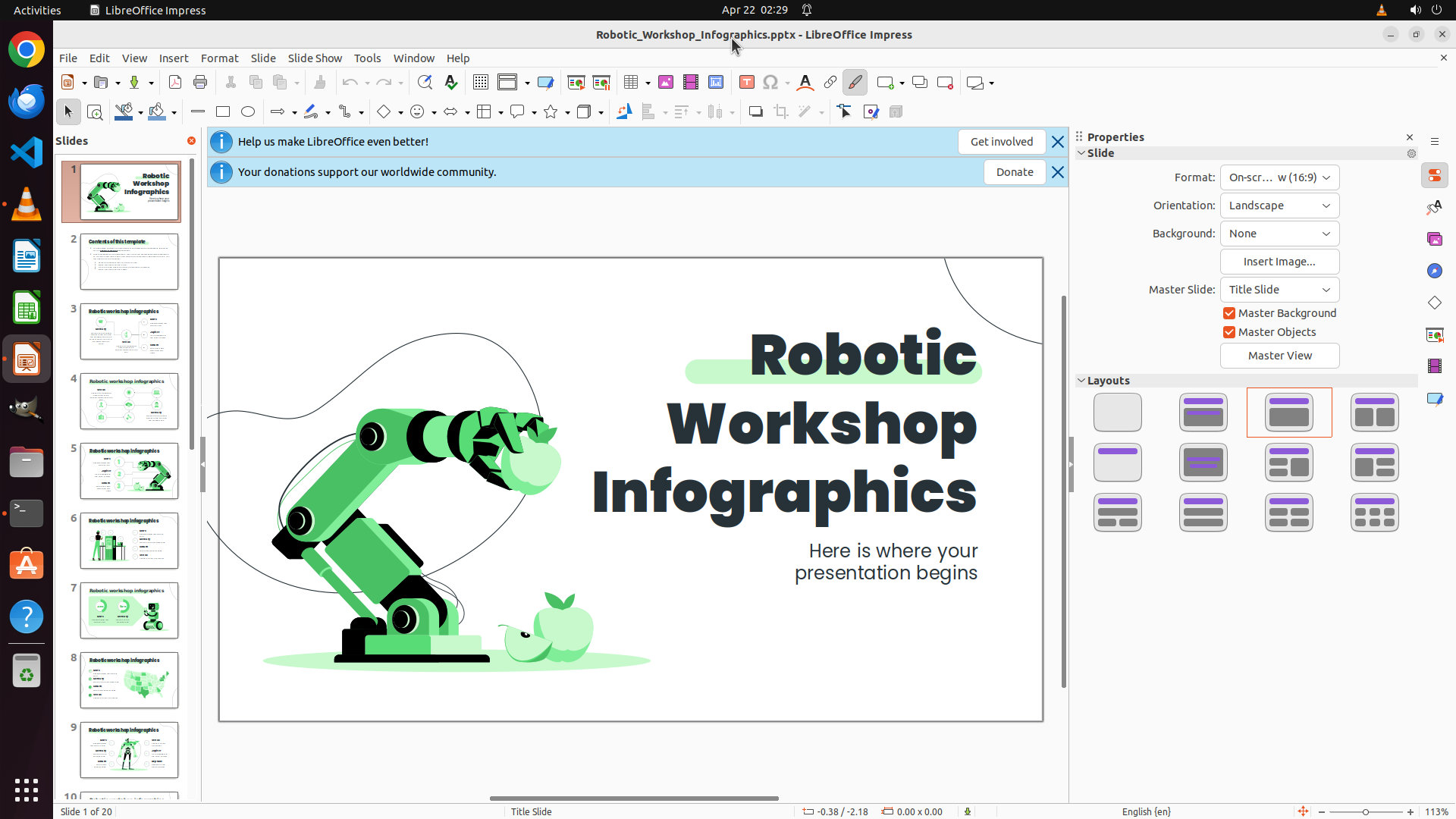
Task: Select slide 4 thumbnail in Slides panel
Action: (x=129, y=401)
